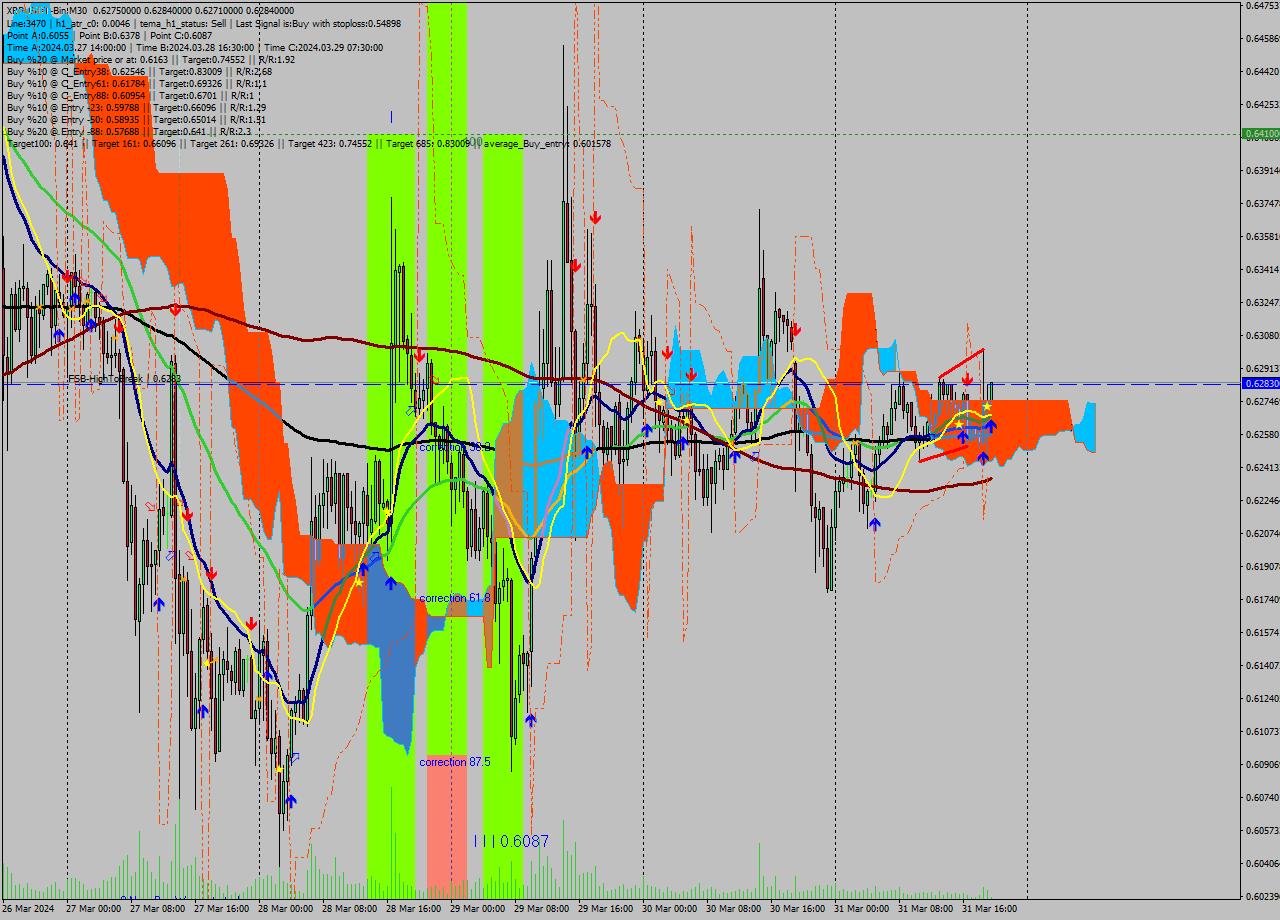
Task: Click 'Buy %20 @ Market price' line
Action: pos(150,59)
